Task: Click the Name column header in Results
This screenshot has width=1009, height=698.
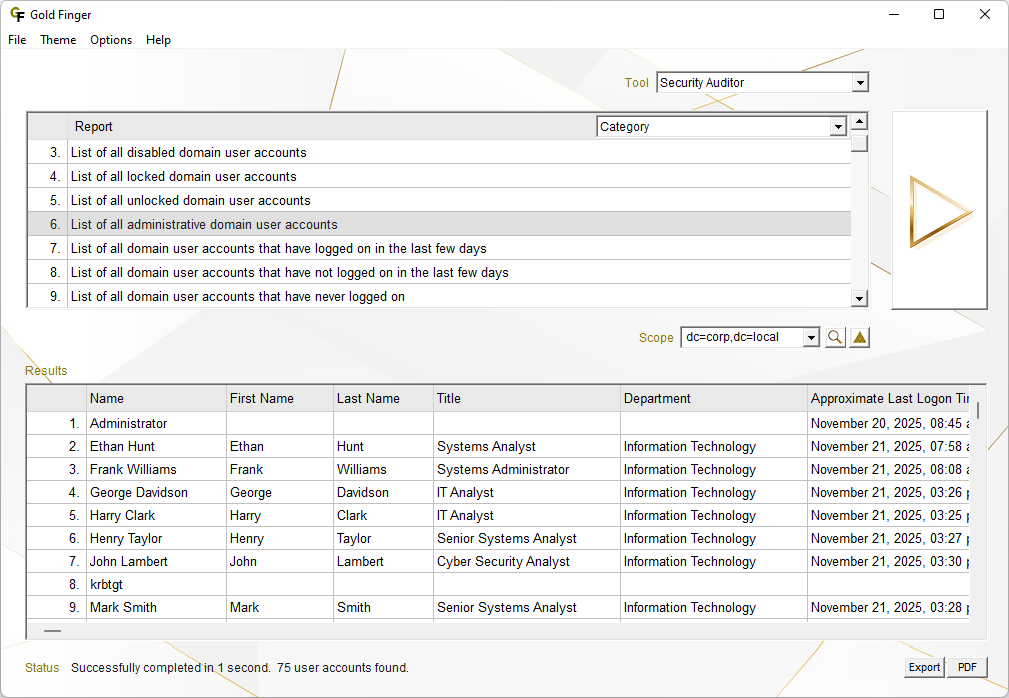Action: 156,398
